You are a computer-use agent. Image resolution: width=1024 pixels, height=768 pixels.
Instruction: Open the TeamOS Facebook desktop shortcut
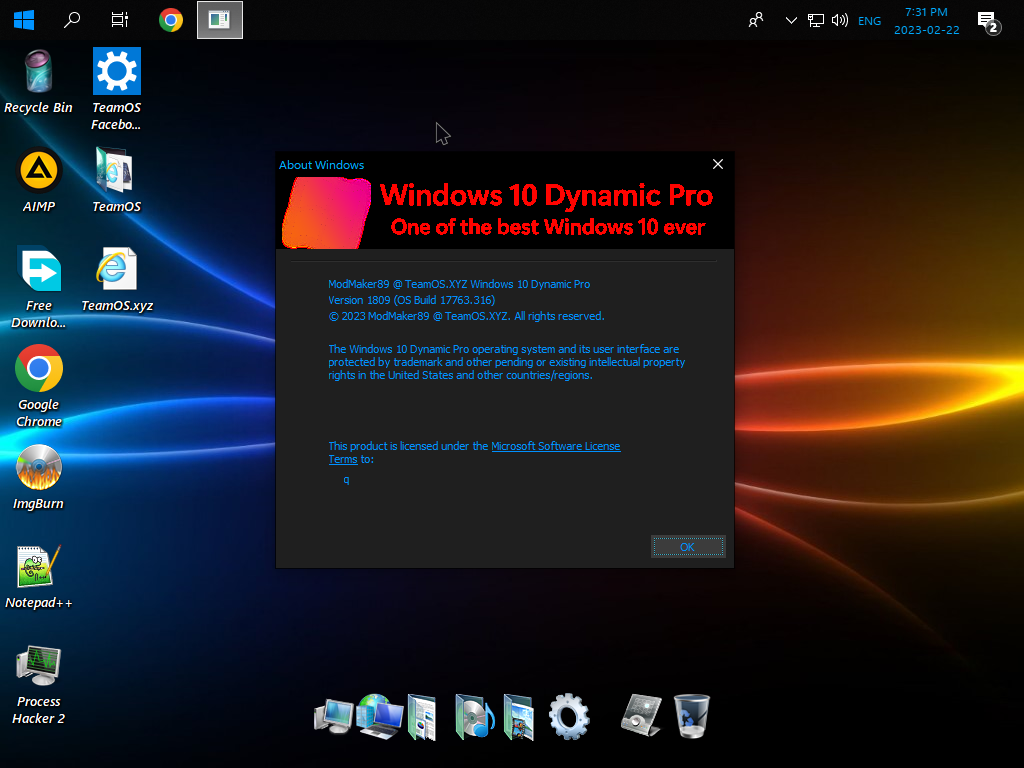(116, 89)
